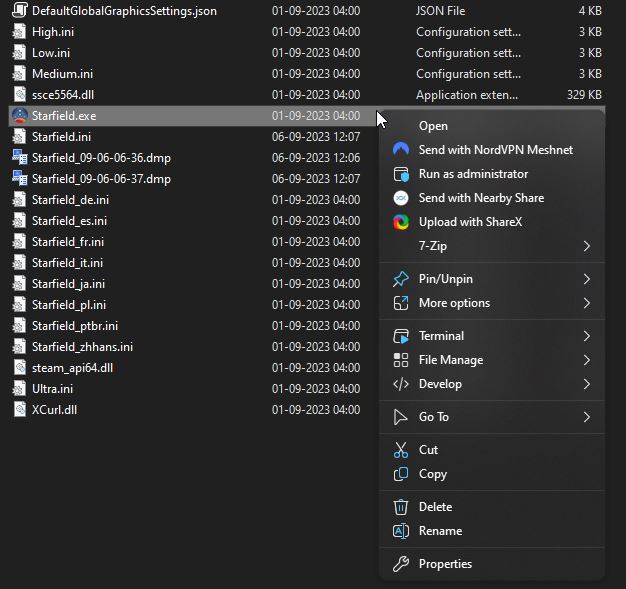Click the Develop code brackets icon
Viewport: 626px width, 589px height.
[x=401, y=384]
